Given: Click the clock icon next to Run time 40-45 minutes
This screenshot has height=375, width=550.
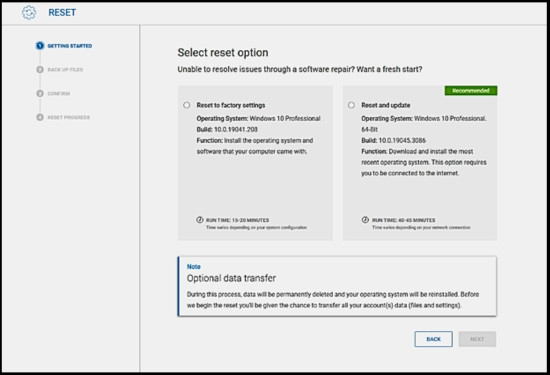Looking at the screenshot, I should (x=365, y=220).
